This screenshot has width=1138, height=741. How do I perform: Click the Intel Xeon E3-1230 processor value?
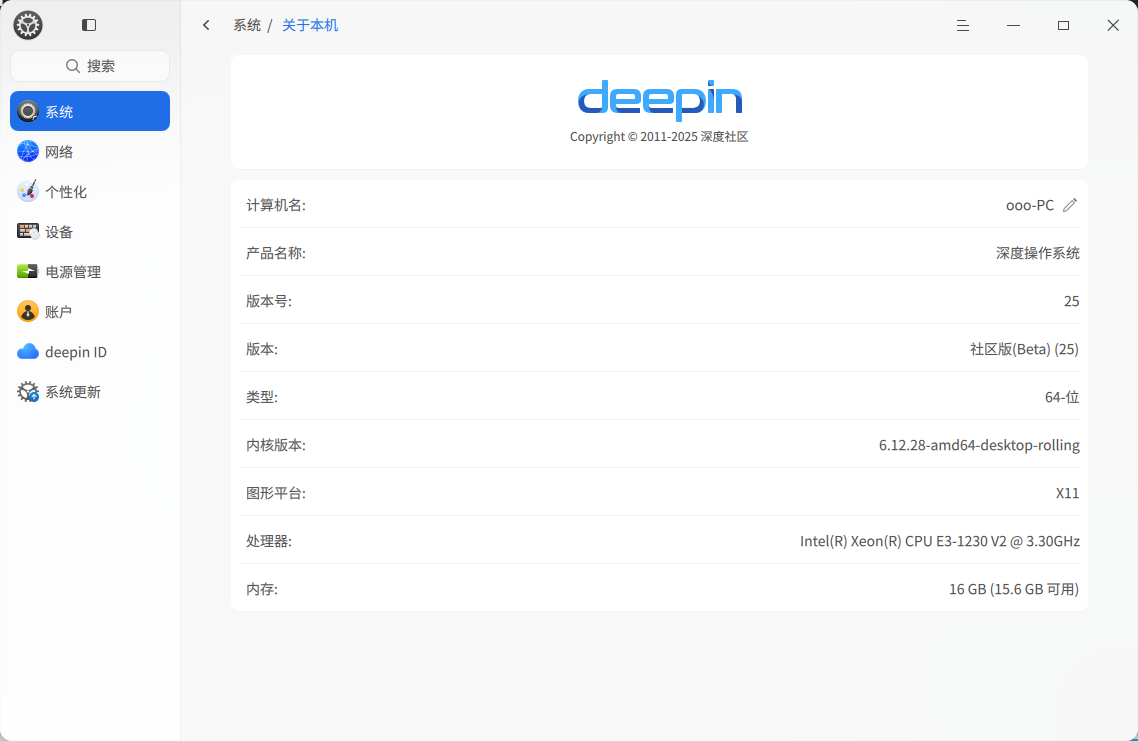click(940, 541)
